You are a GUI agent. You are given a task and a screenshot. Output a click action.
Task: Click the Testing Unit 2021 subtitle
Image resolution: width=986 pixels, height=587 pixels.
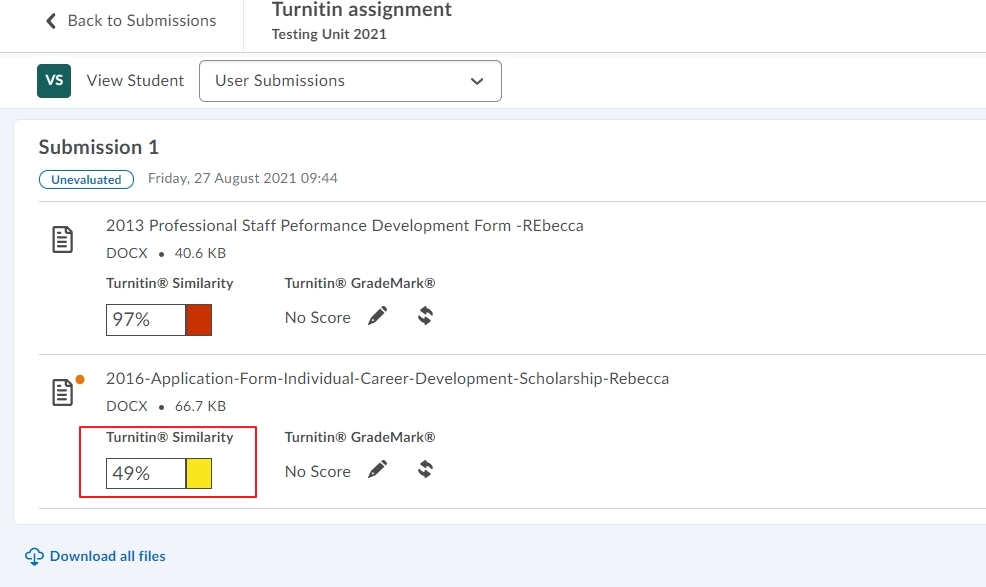pos(329,34)
